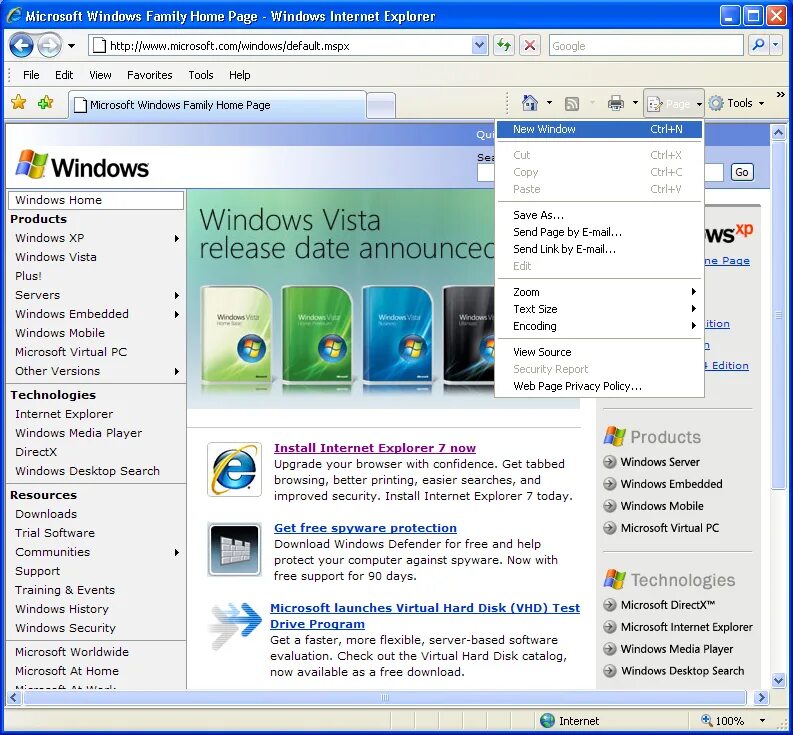Open Windows Media Player in right panel
The height and width of the screenshot is (735, 793).
tap(677, 649)
